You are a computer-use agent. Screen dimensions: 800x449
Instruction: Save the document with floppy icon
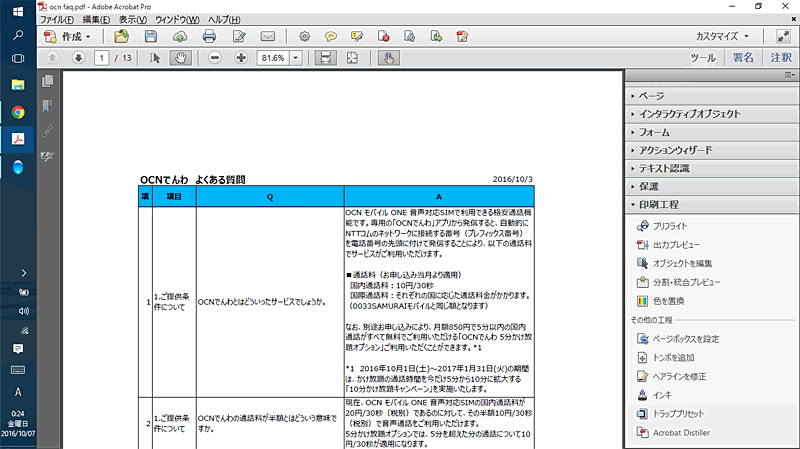coord(151,37)
